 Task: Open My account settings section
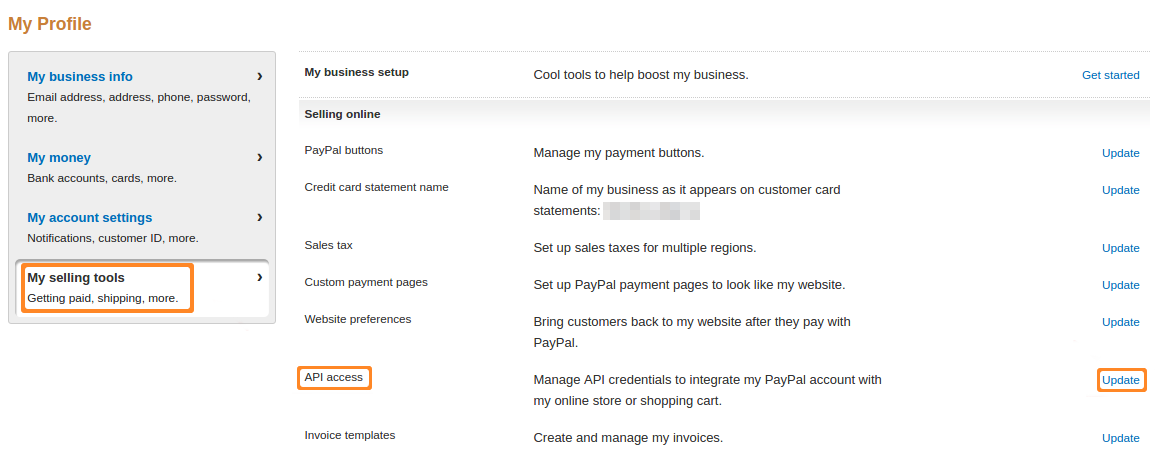(x=90, y=218)
